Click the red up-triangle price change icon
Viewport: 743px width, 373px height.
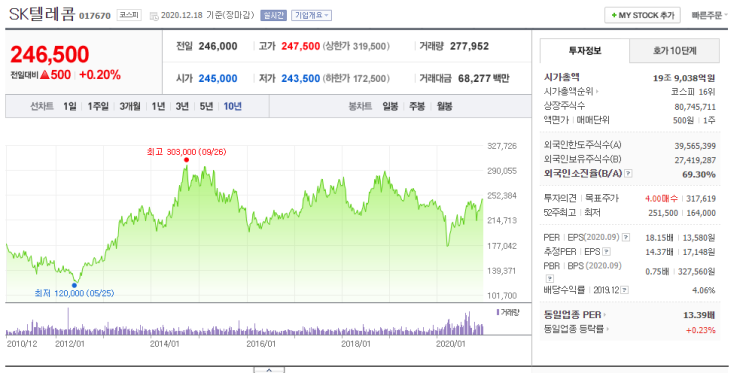point(45,75)
